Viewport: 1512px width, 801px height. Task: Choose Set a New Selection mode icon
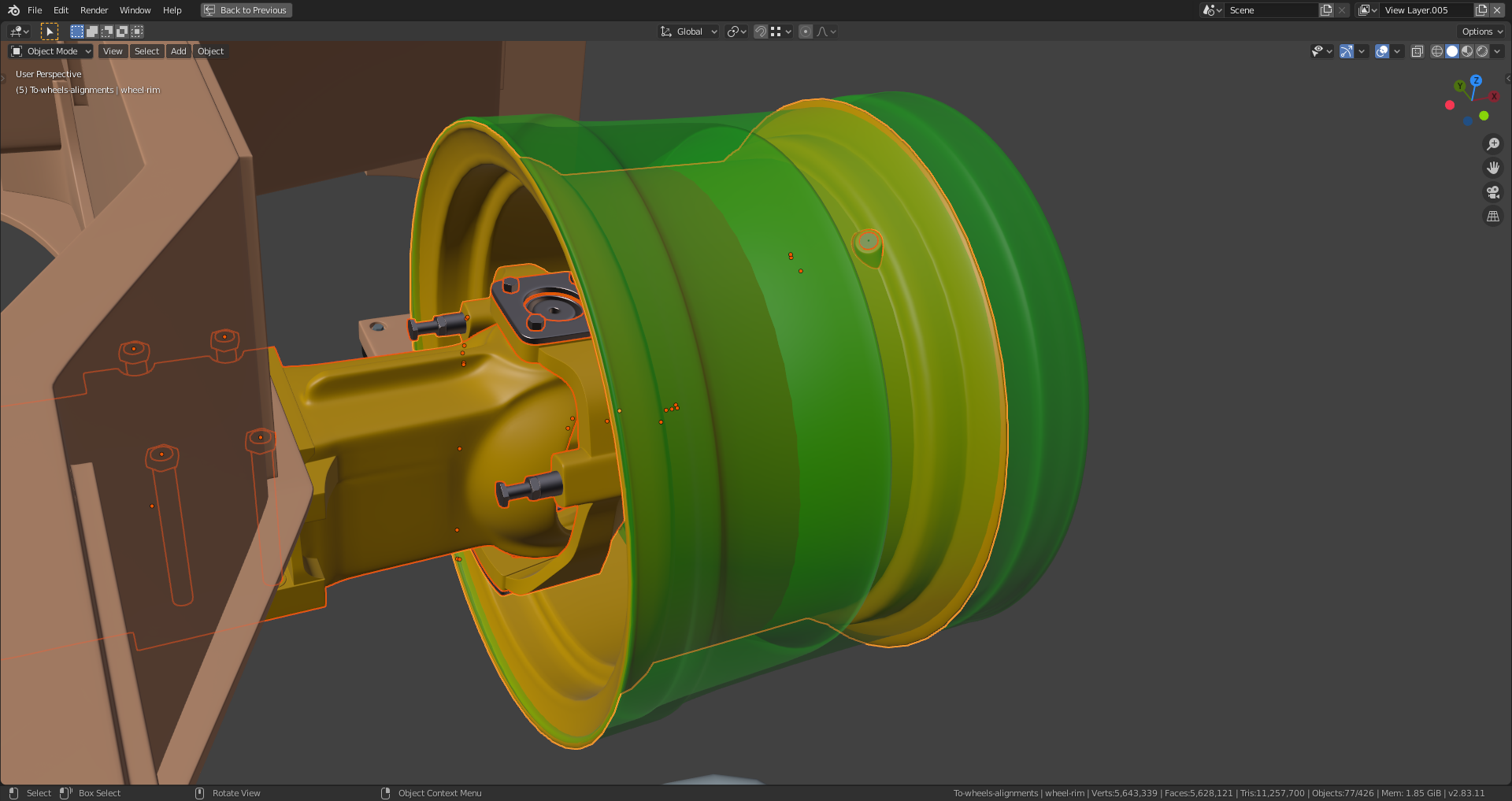pyautogui.click(x=77, y=32)
